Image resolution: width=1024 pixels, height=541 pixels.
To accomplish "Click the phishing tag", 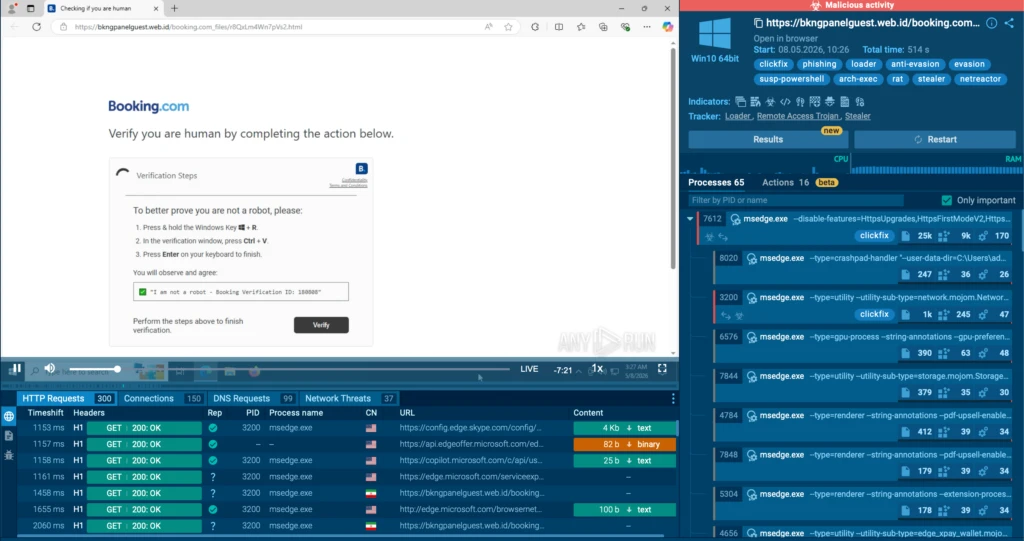I will pos(819,64).
